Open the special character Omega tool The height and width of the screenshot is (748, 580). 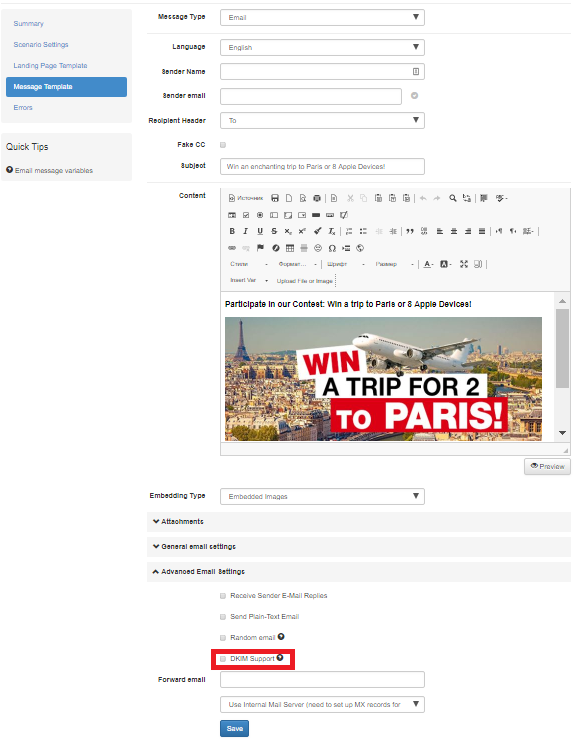click(332, 248)
